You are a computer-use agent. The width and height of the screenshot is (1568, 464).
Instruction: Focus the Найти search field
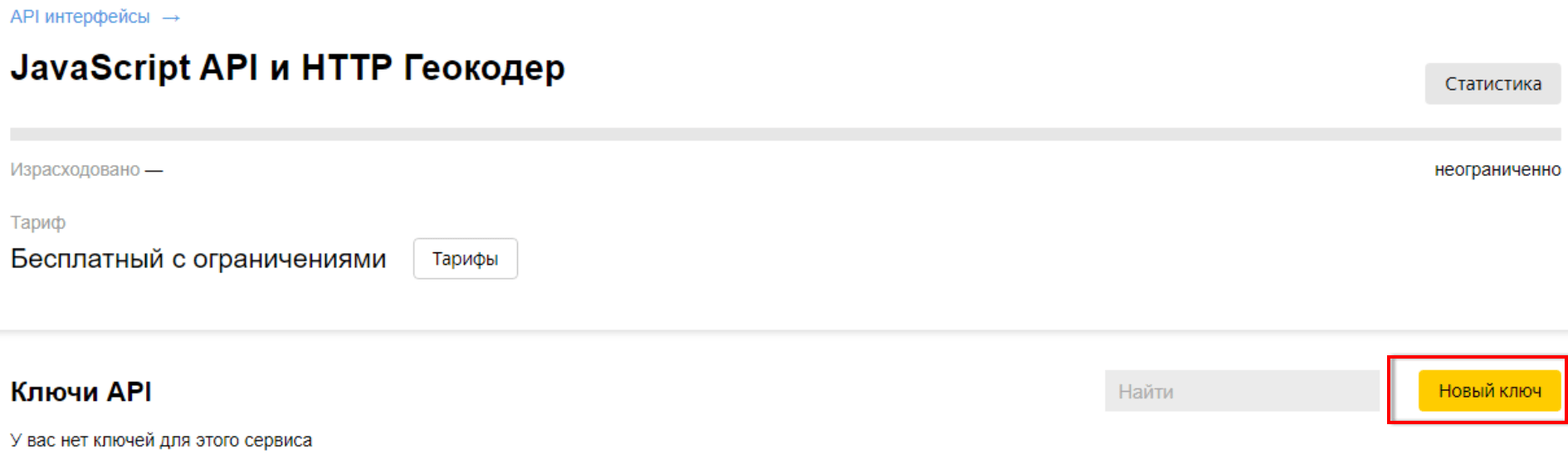pyautogui.click(x=1241, y=391)
